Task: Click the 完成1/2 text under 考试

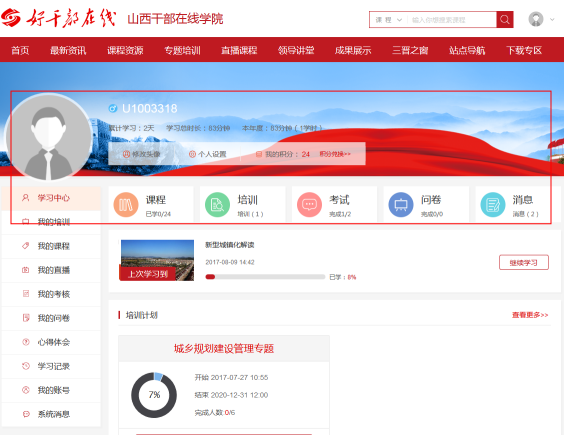Action: (x=340, y=214)
